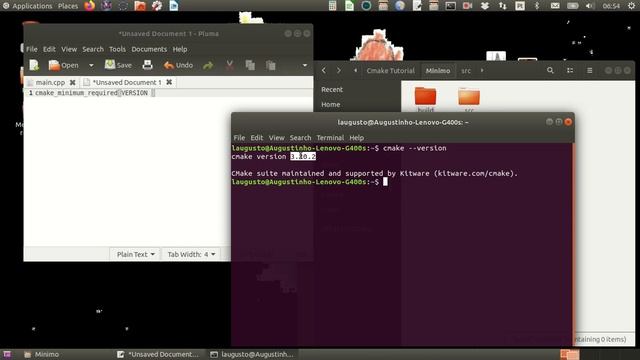Expand the Pluma toolbar overflow arrow
The height and width of the screenshot is (360, 640).
tap(304, 65)
